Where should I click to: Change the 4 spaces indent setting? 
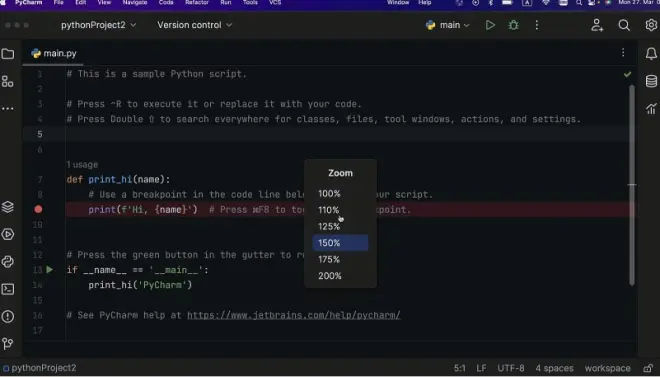pyautogui.click(x=554, y=369)
